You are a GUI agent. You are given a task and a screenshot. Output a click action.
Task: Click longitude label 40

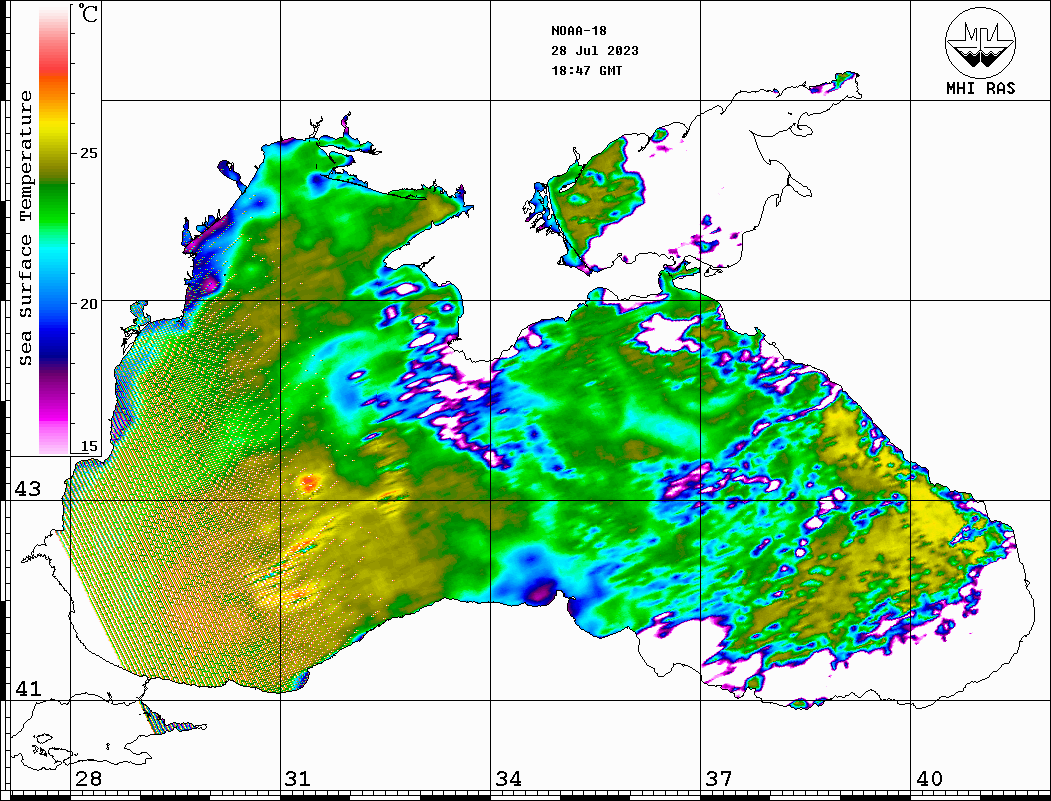(929, 779)
